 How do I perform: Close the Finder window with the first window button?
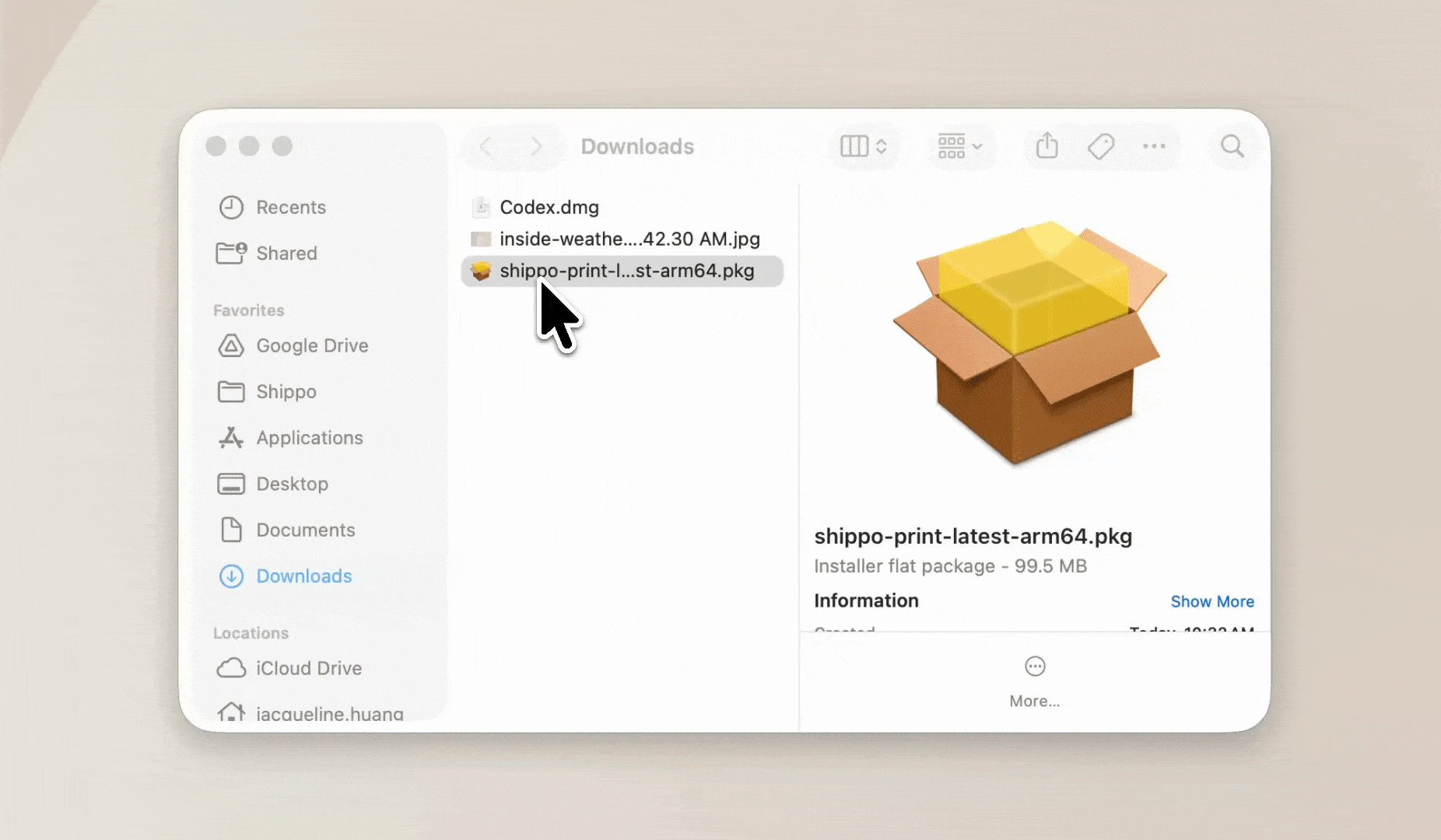pos(216,146)
